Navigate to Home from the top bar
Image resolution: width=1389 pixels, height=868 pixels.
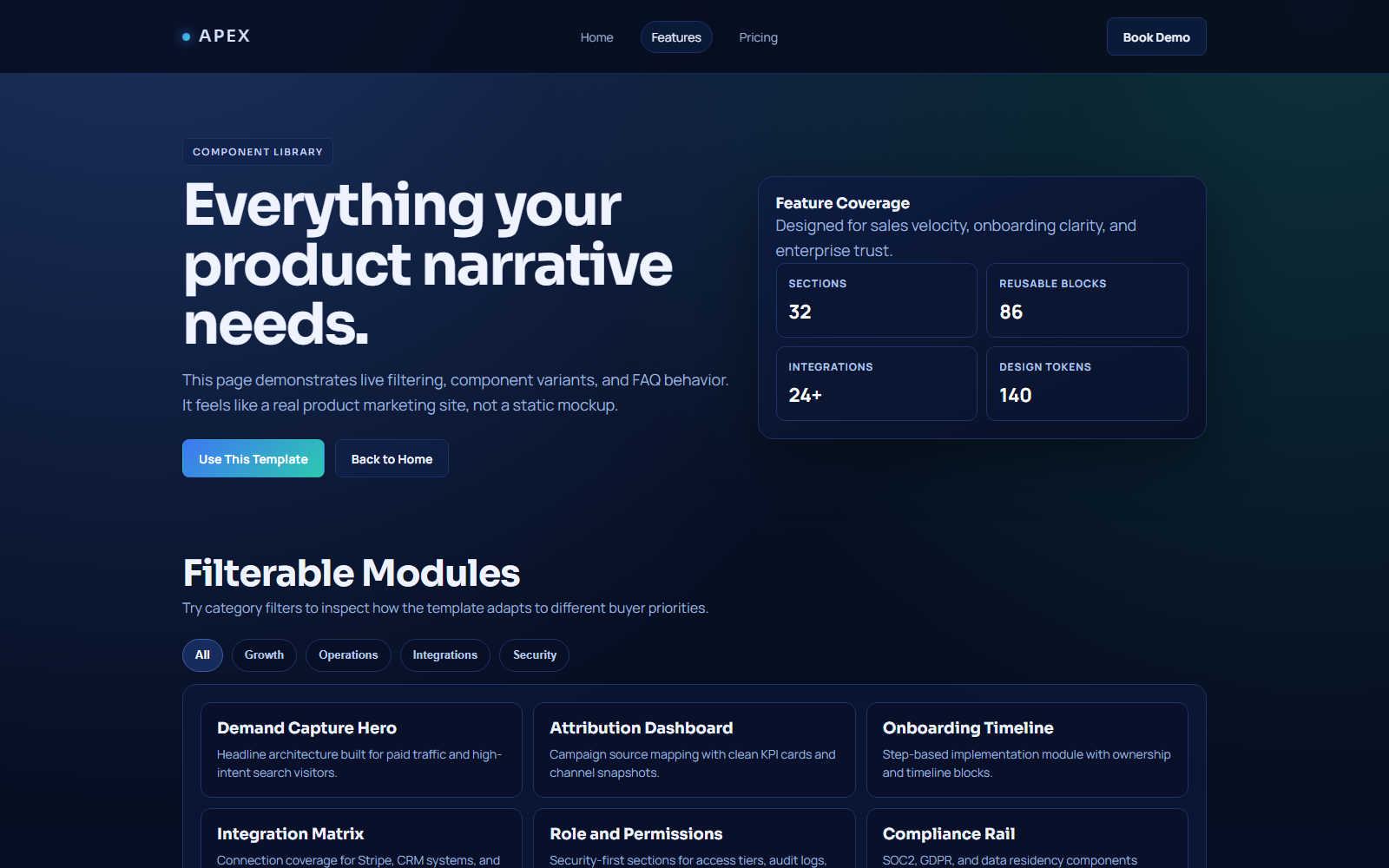[596, 37]
